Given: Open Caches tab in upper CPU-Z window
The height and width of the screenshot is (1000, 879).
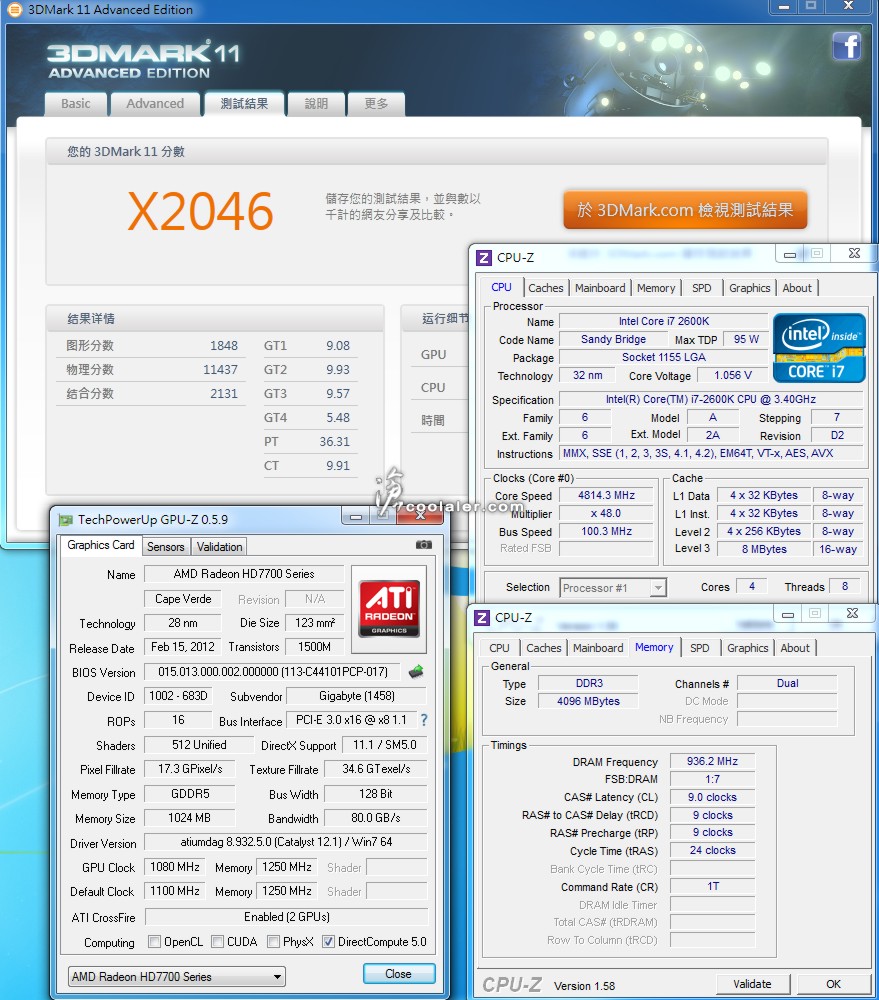Looking at the screenshot, I should point(546,288).
